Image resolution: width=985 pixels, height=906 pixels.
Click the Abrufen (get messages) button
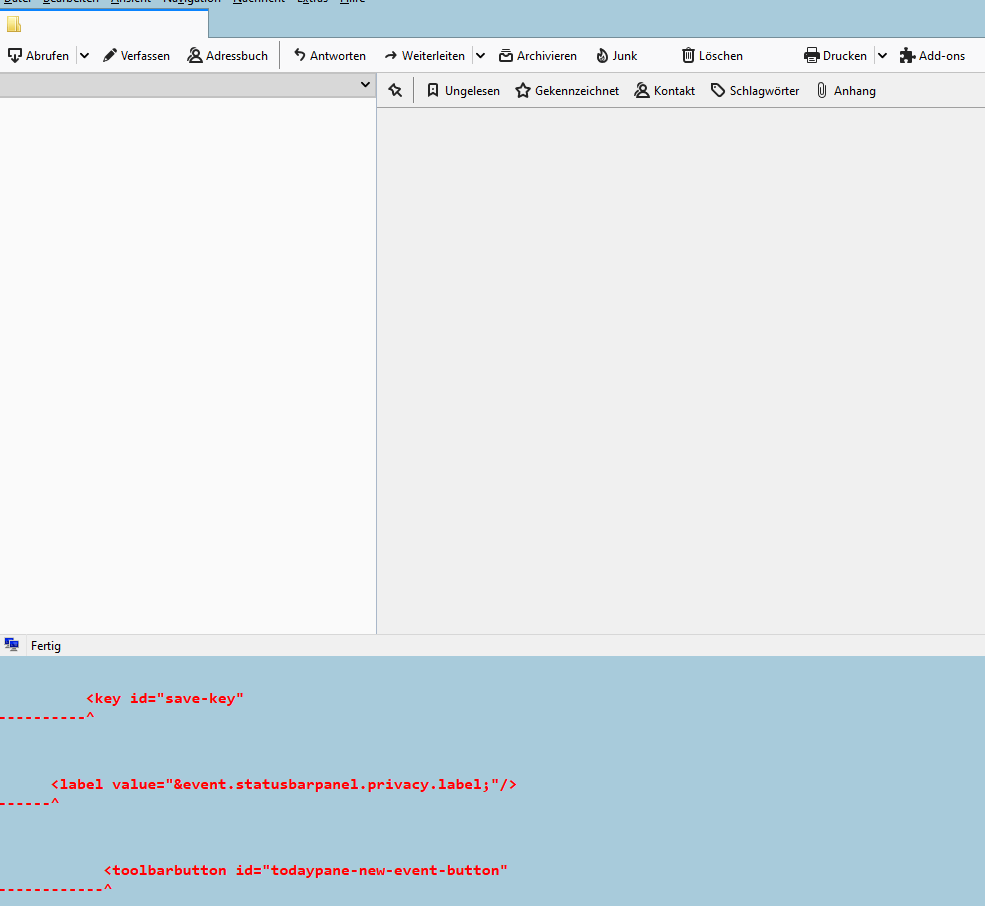[39, 56]
